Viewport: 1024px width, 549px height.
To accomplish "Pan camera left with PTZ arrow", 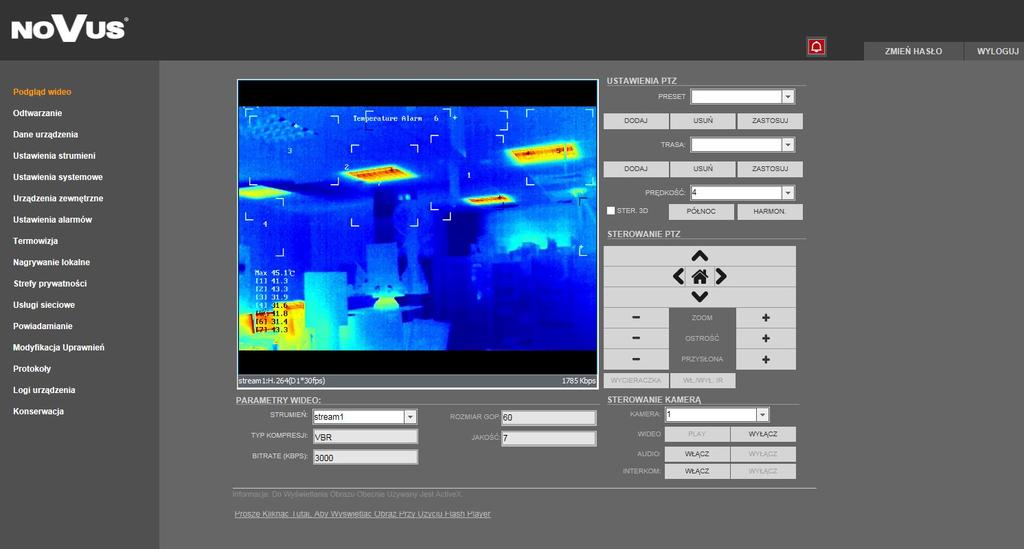I will coord(679,277).
